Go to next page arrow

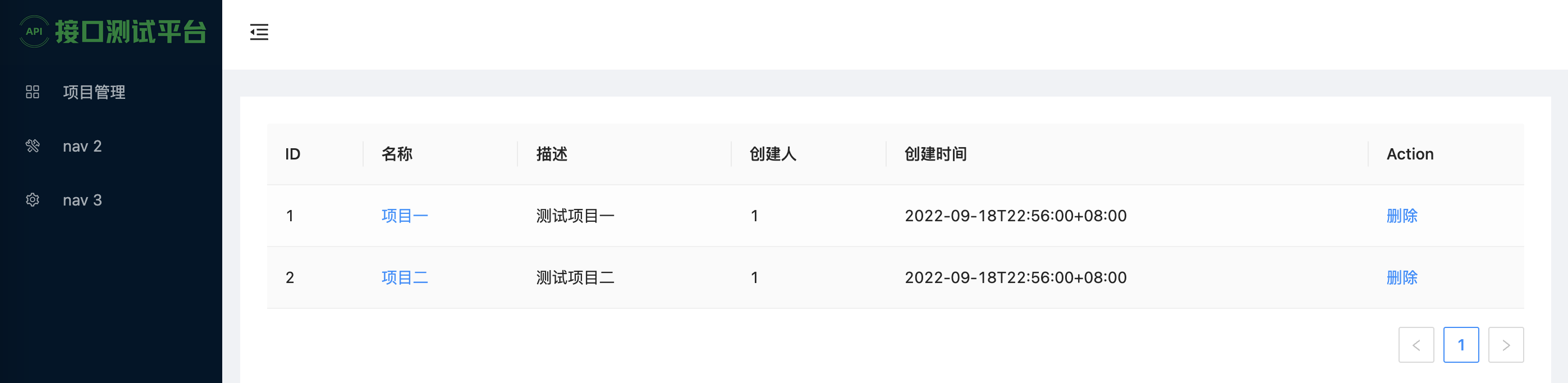point(1506,345)
